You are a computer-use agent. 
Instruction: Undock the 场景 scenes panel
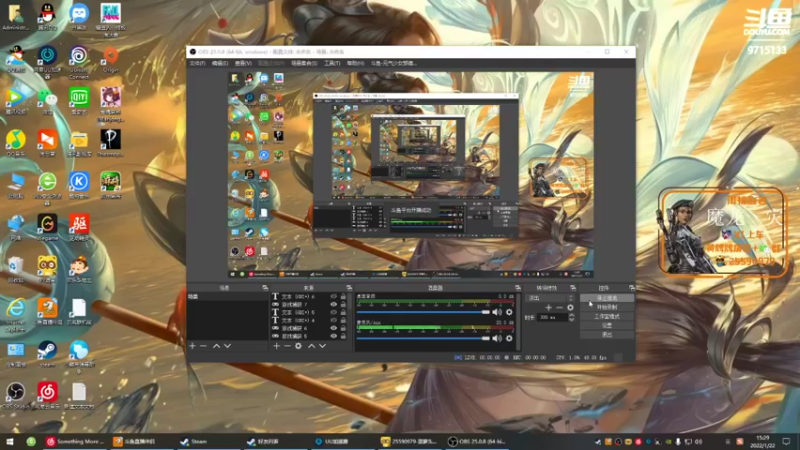click(265, 288)
